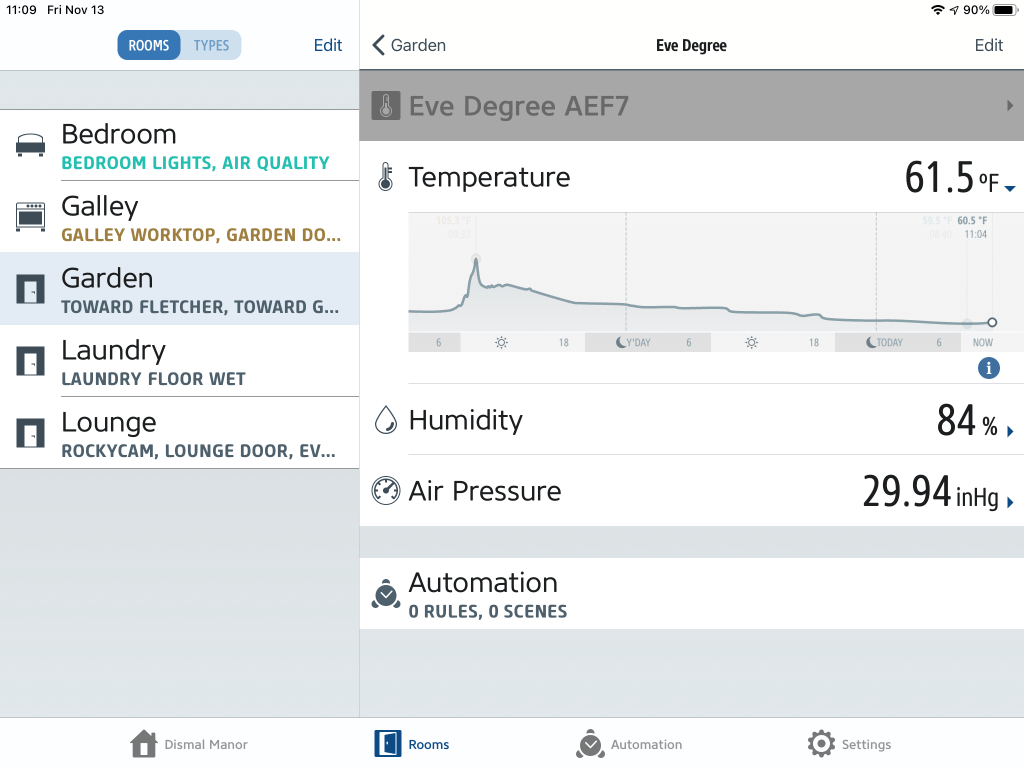
Task: Switch list to Rooms view
Action: pyautogui.click(x=149, y=45)
